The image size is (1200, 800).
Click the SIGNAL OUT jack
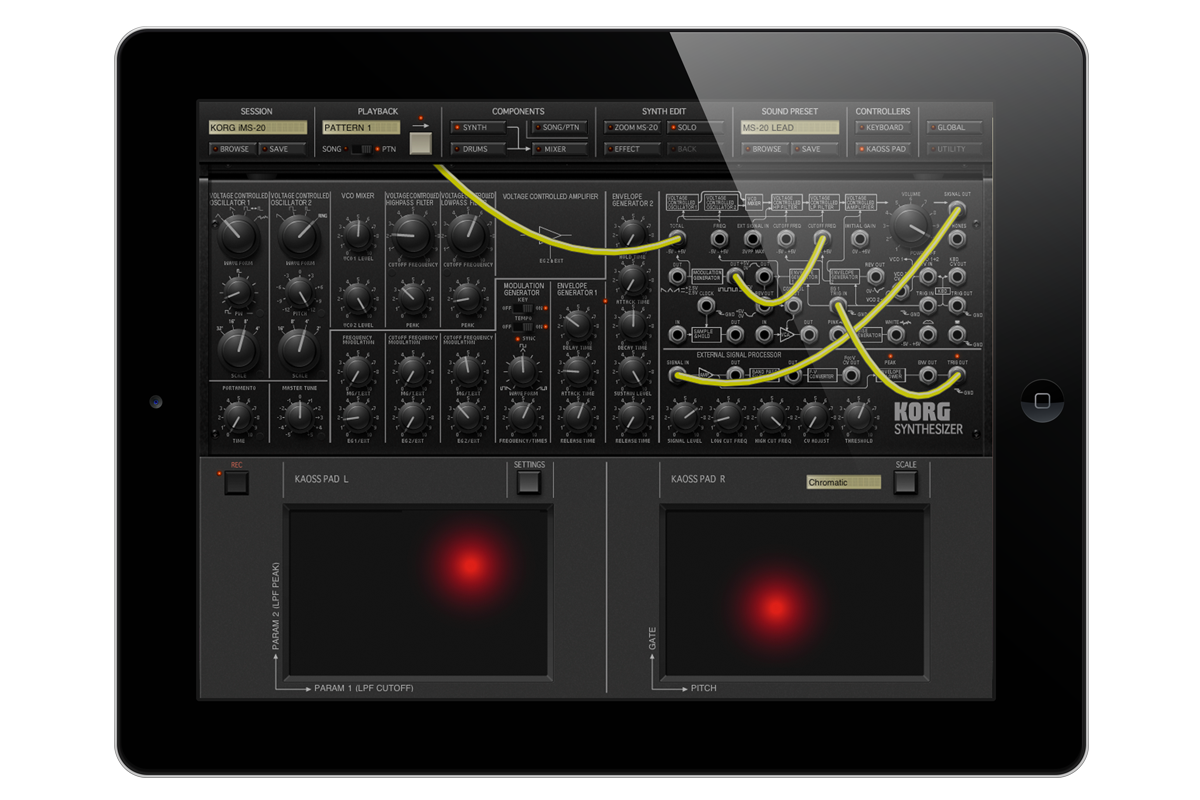957,209
